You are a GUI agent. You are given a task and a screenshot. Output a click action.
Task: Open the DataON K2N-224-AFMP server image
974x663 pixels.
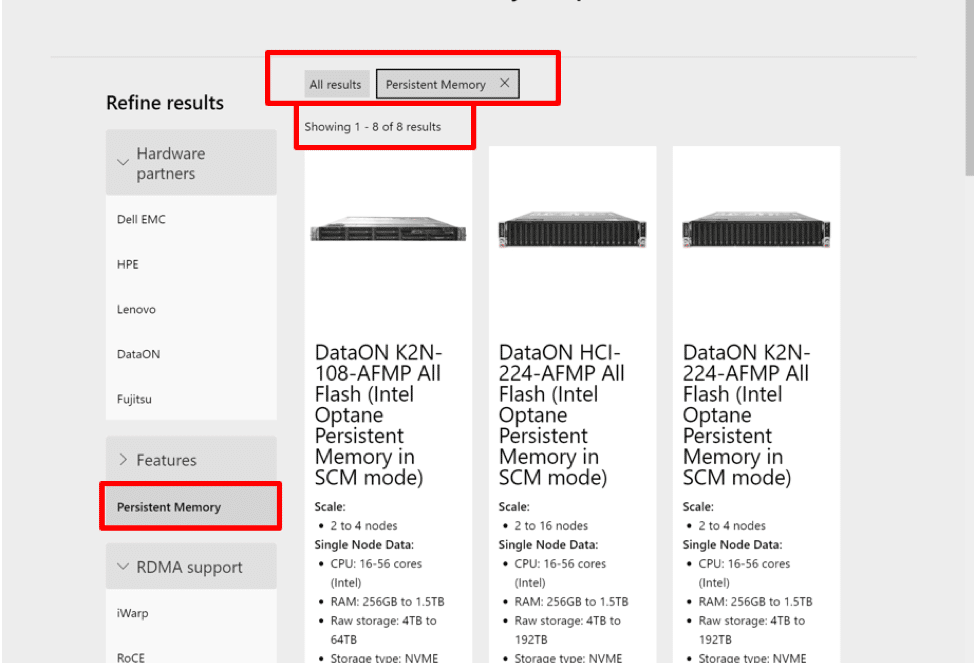coord(756,229)
